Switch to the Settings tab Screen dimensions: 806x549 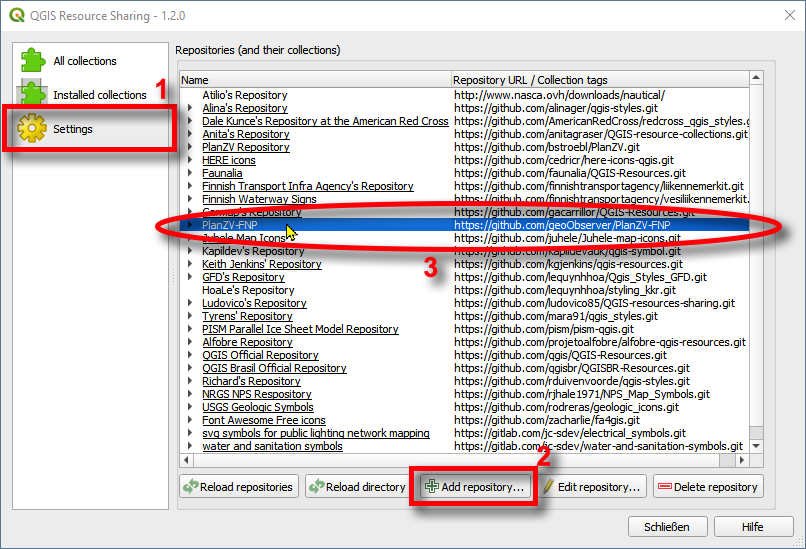coord(90,129)
